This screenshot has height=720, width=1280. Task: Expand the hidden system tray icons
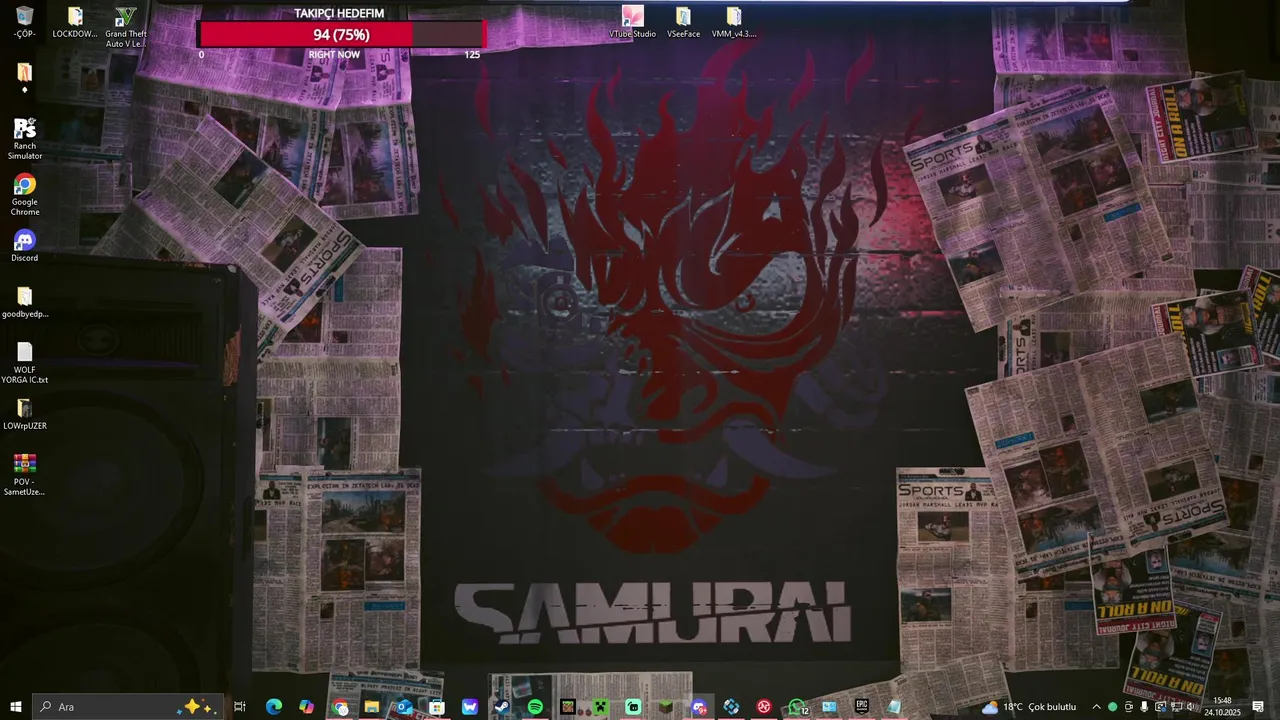point(1096,707)
